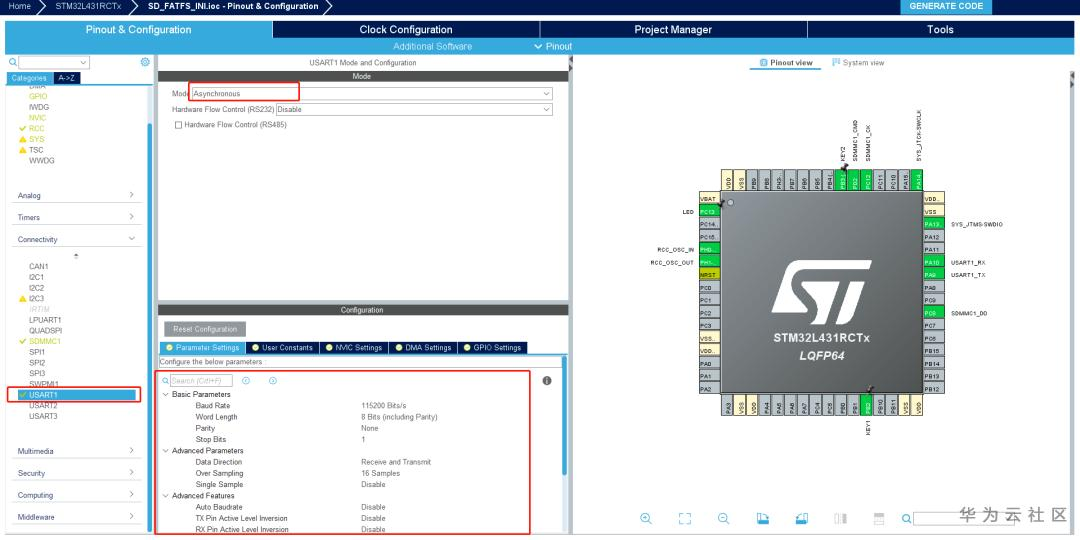Go to previous parameter search result
1080x540 pixels.
click(x=246, y=380)
